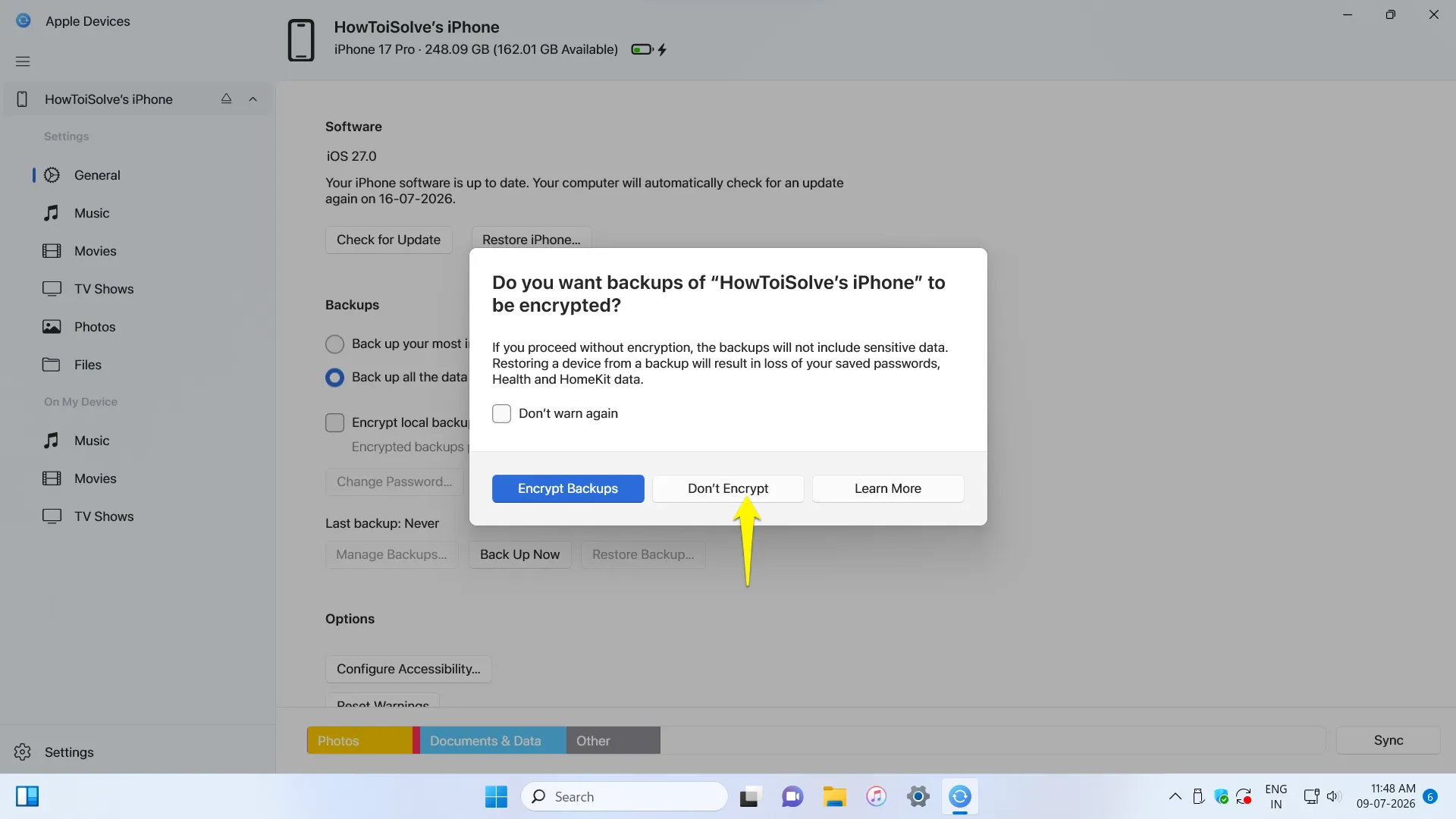
Task: Choose Don't Encrypt in the dialog
Action: tap(728, 488)
